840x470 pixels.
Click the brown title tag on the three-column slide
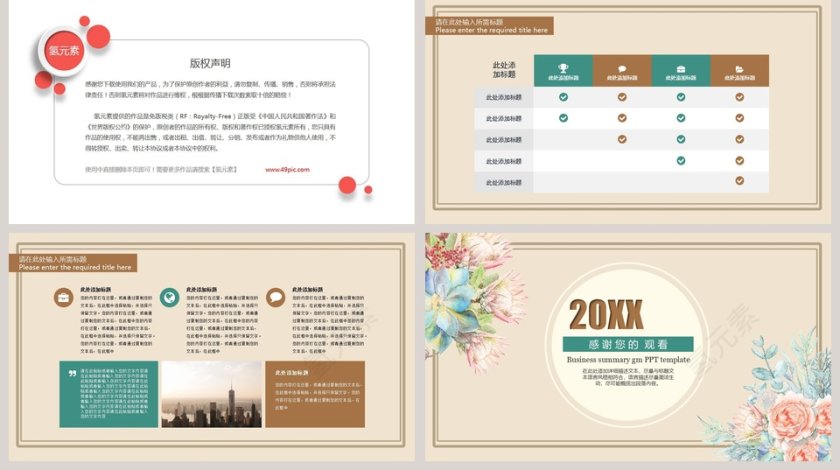tap(73, 263)
